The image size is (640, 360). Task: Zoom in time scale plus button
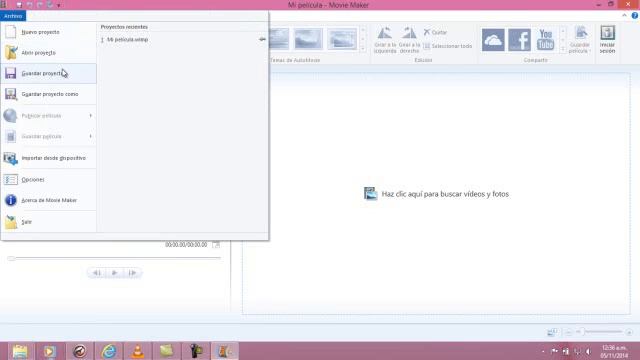coord(629,332)
